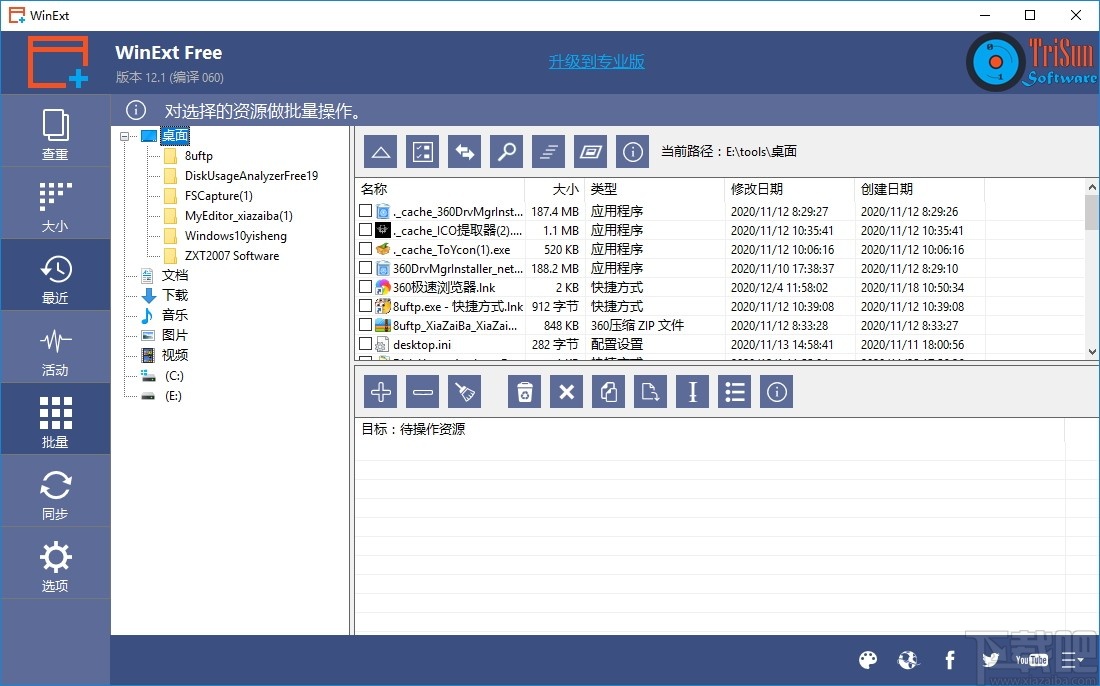Open the list view icon in lower toolbar
The width and height of the screenshot is (1100, 686).
pyautogui.click(x=734, y=391)
